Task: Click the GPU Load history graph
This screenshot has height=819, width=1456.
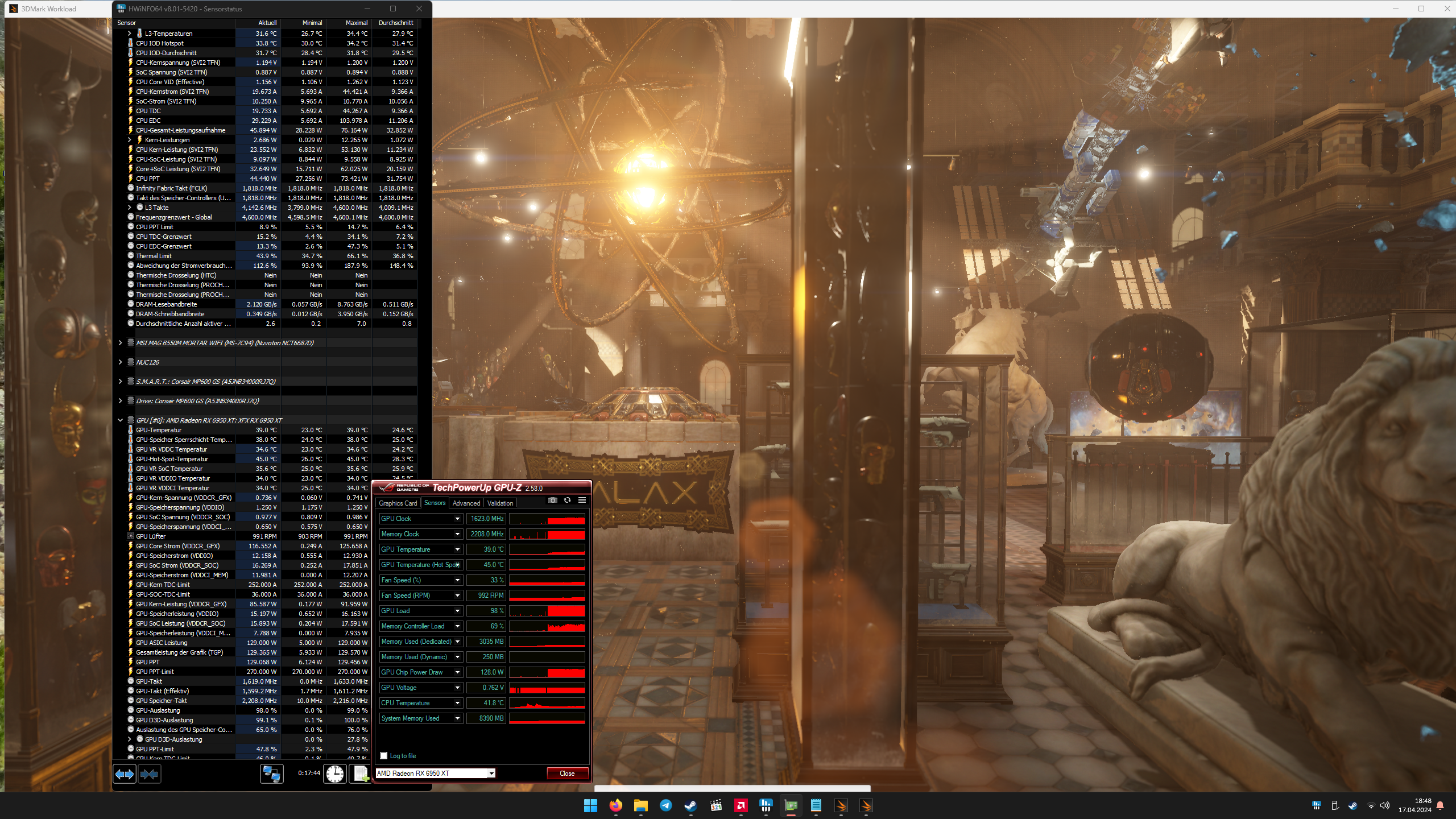Action: coord(547,611)
